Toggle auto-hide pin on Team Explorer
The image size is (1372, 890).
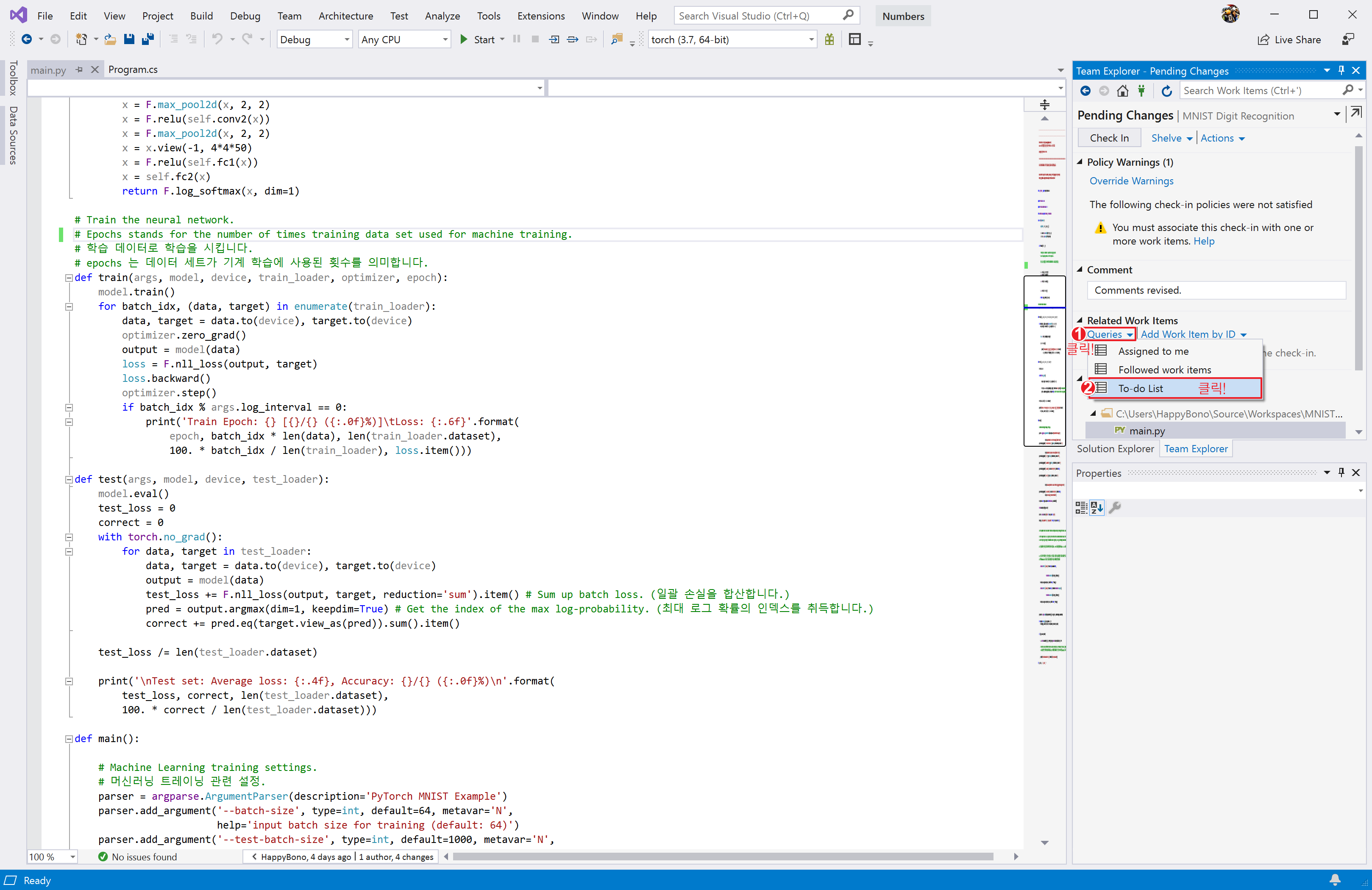pos(1341,70)
